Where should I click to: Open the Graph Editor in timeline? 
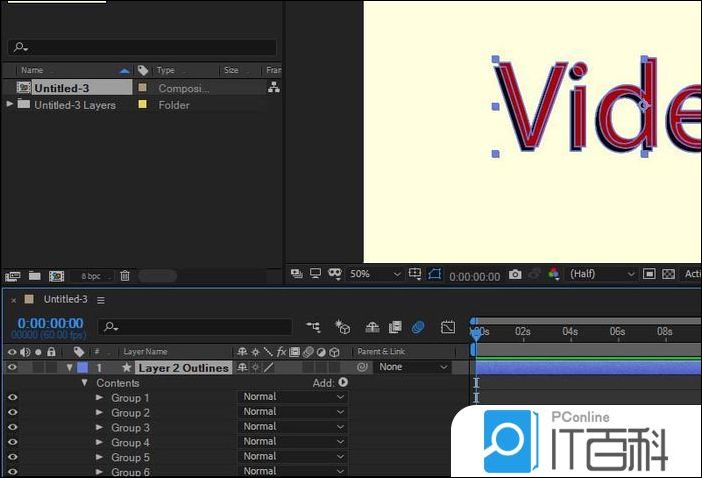click(448, 327)
